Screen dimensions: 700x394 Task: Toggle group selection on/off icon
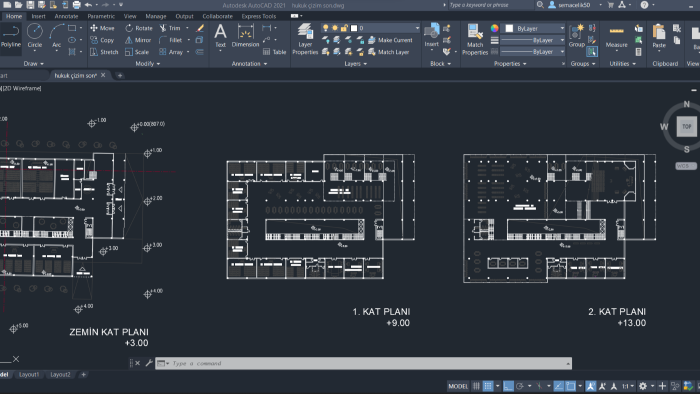pos(592,52)
